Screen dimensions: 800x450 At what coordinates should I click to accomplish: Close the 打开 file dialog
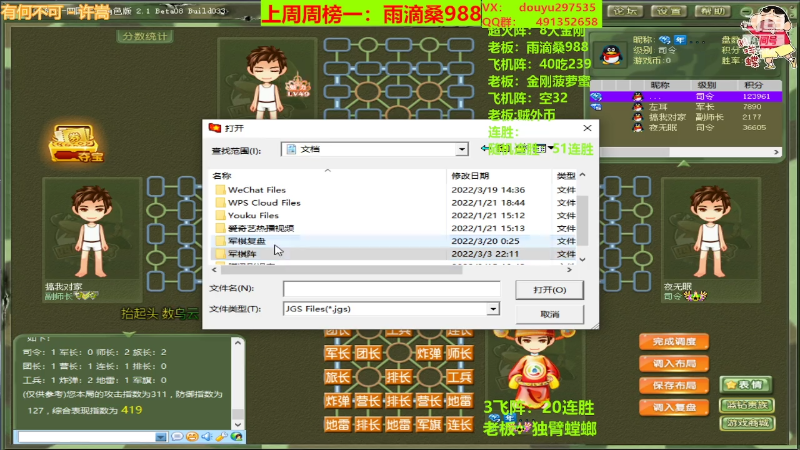587,128
